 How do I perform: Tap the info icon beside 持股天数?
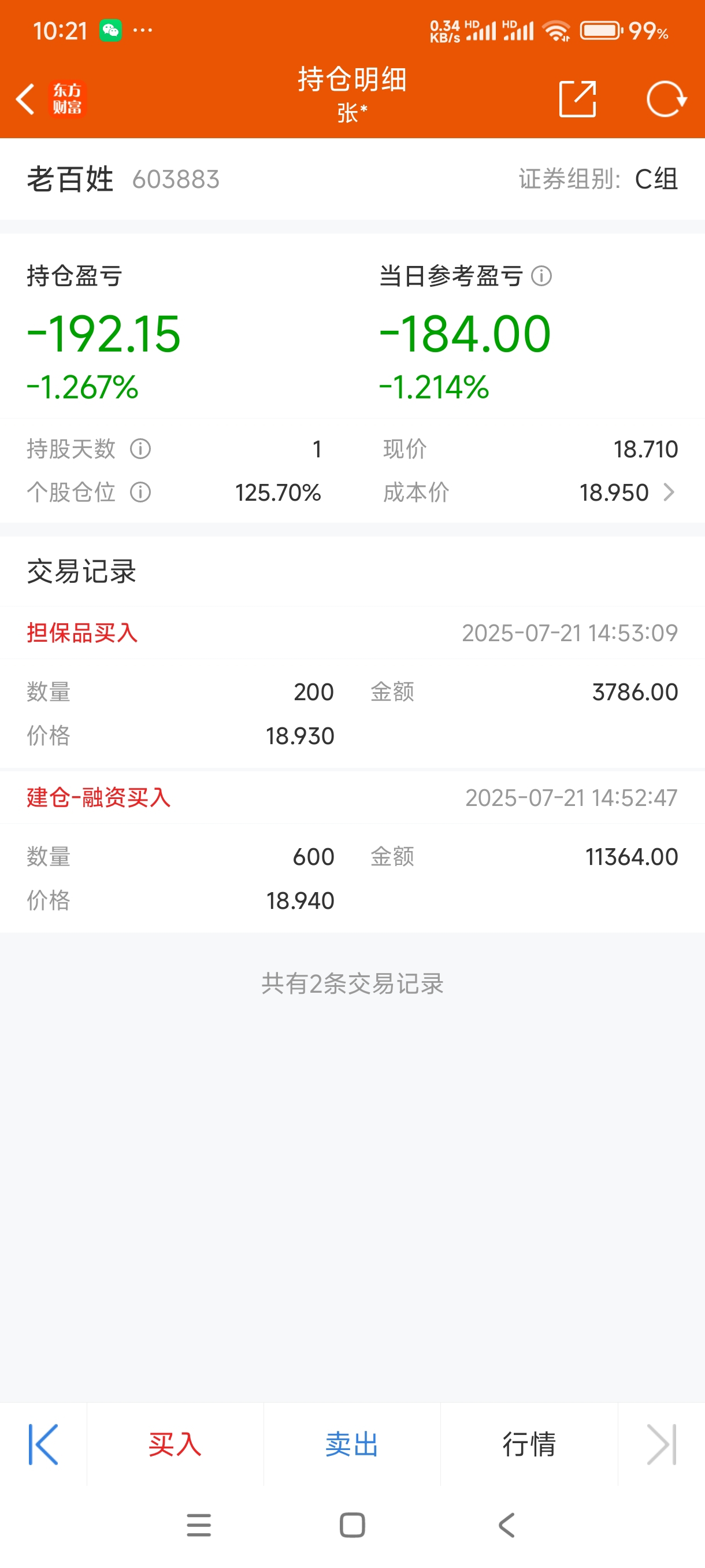click(x=140, y=449)
